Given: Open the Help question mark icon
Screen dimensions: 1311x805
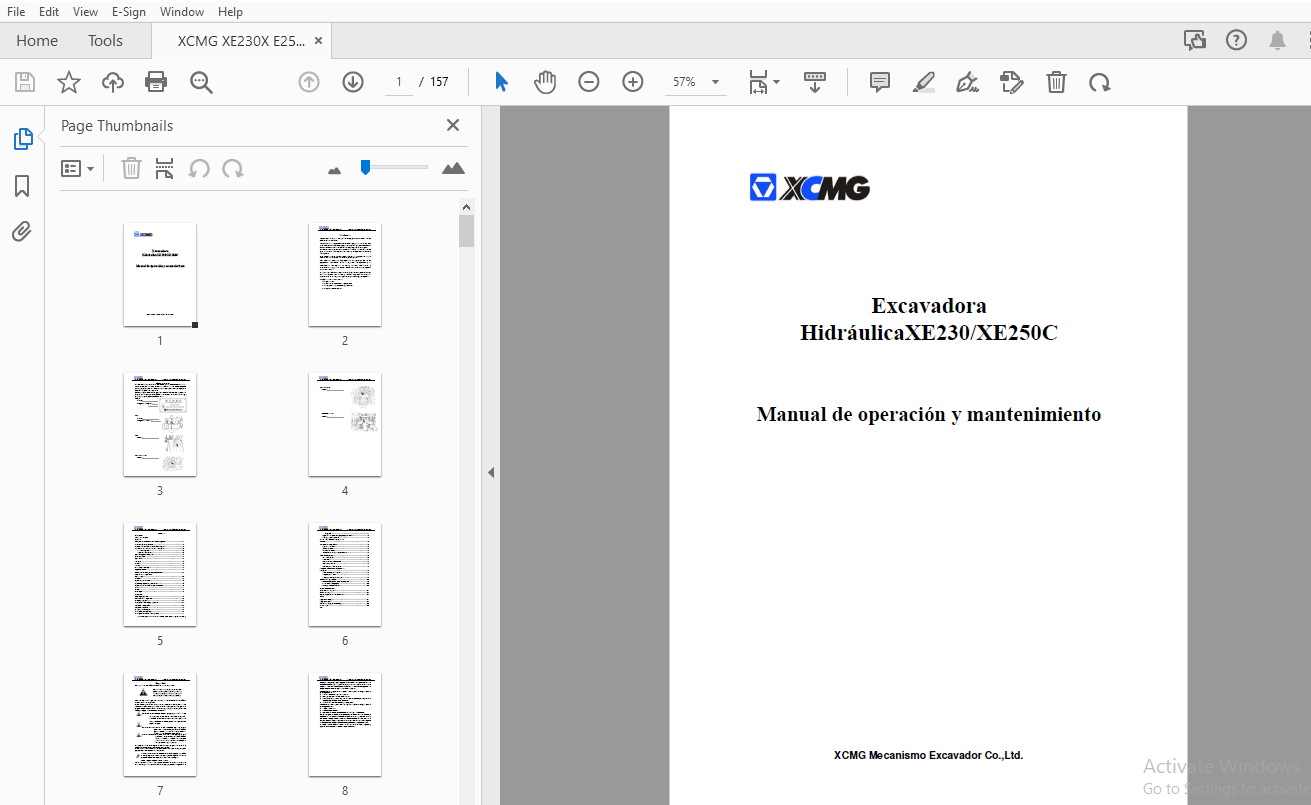Looking at the screenshot, I should coord(1237,40).
